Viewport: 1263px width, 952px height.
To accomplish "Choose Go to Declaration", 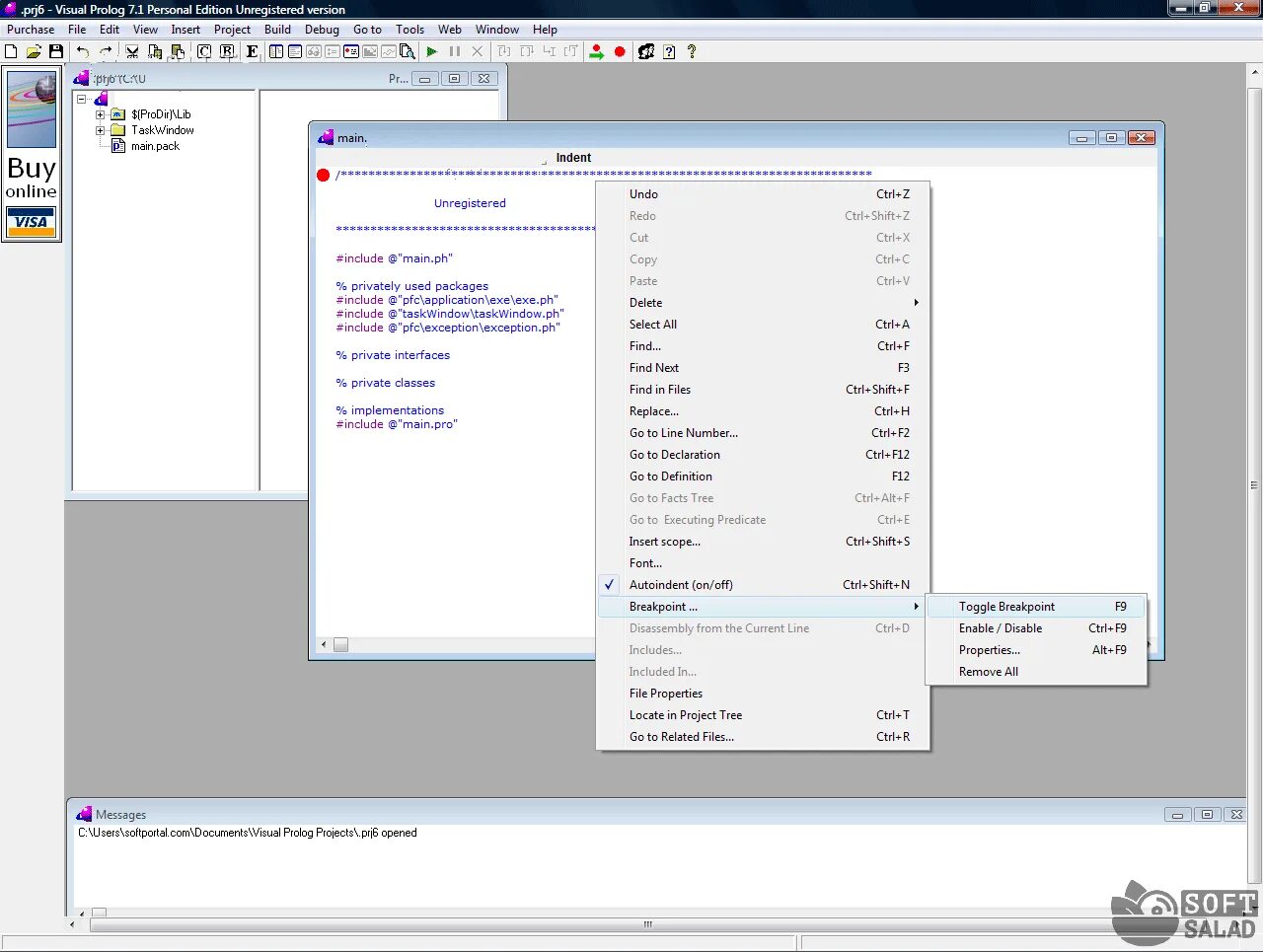I will click(x=763, y=455).
